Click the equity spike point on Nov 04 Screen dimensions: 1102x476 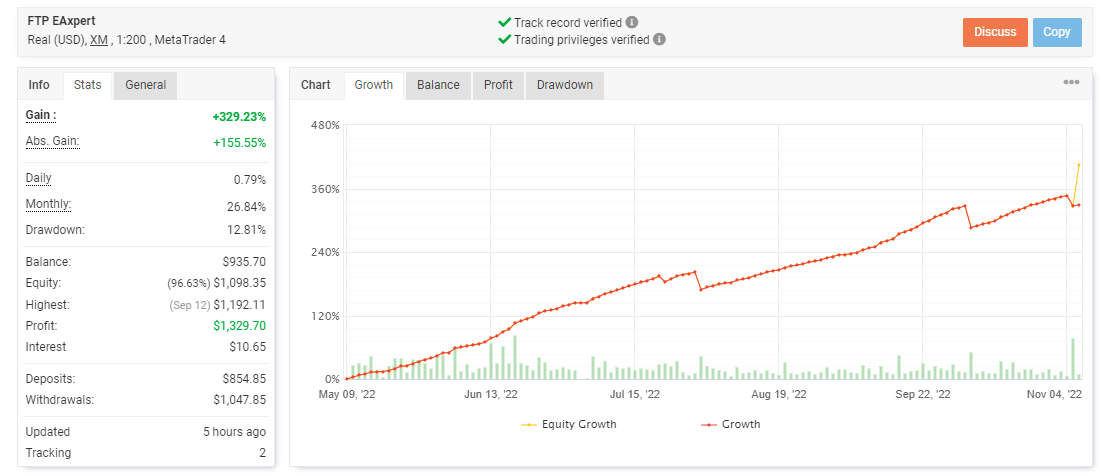point(1079,164)
